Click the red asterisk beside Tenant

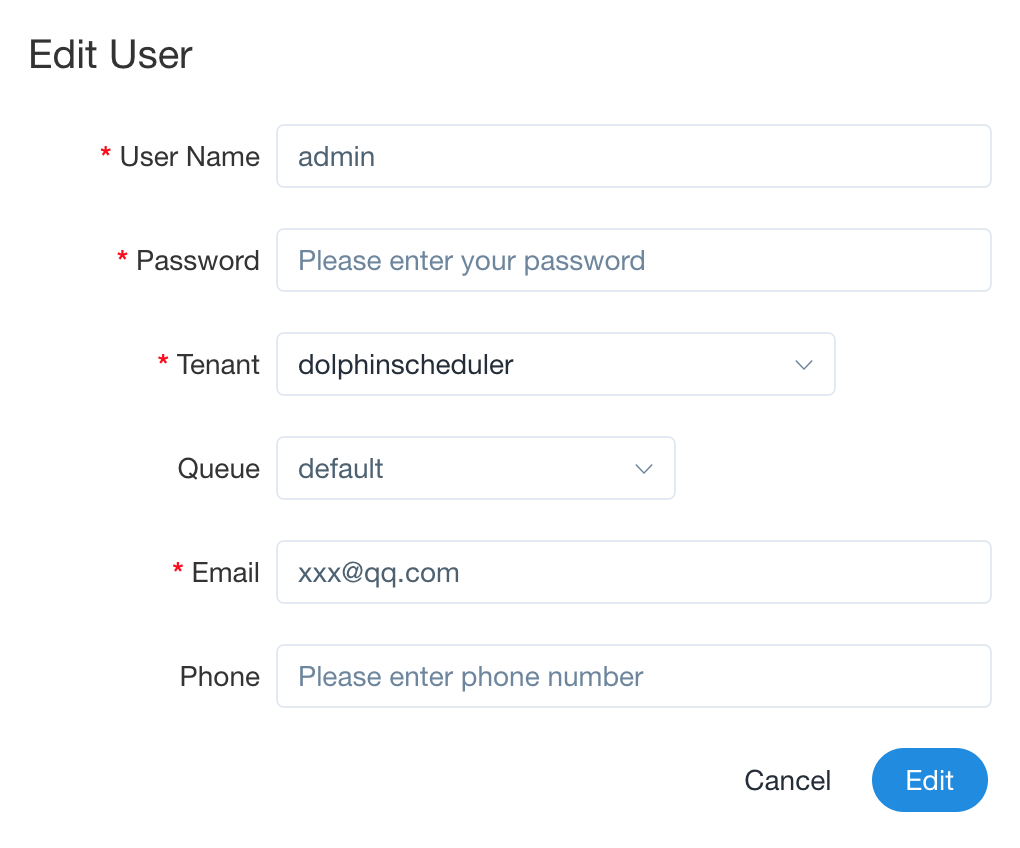point(163,363)
